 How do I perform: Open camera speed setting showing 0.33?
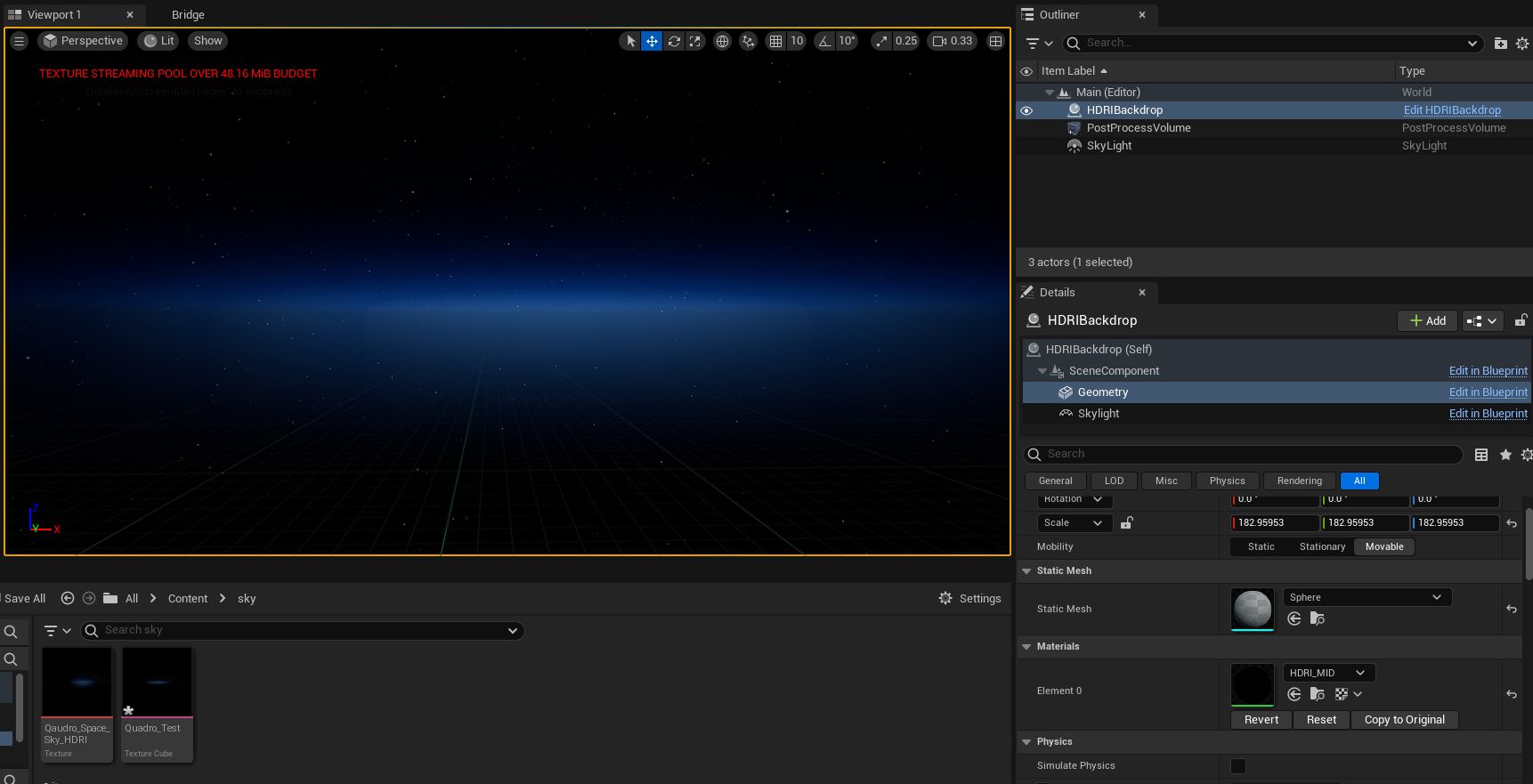[952, 41]
